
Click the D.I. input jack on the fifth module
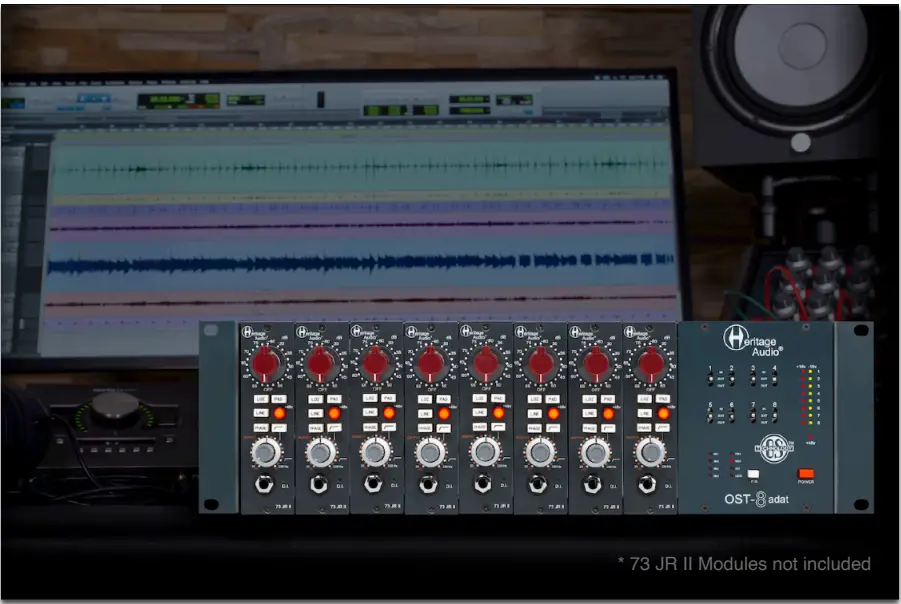[x=483, y=483]
